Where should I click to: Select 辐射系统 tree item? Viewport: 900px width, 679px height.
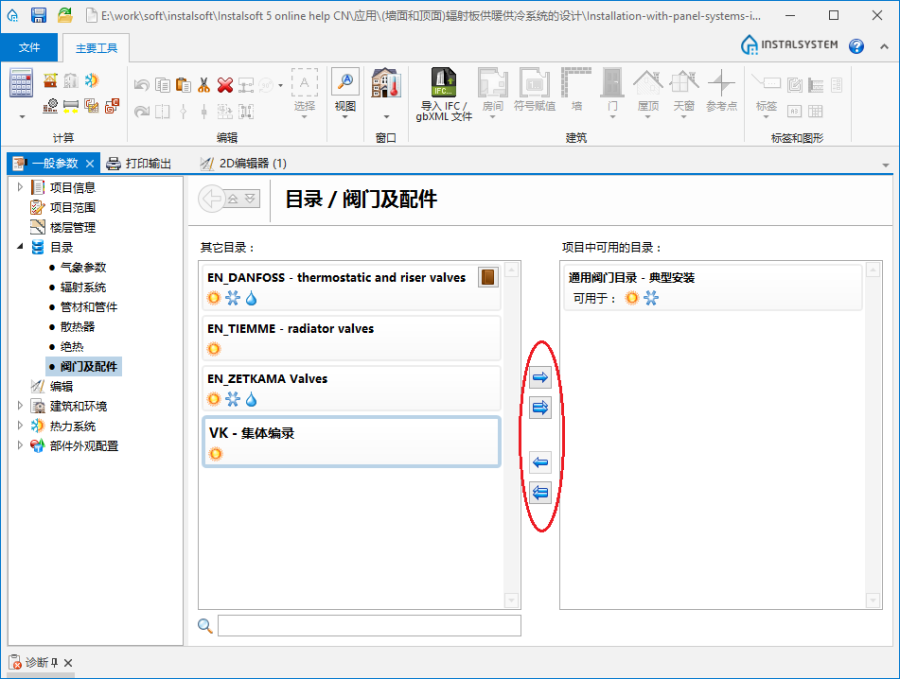83,287
